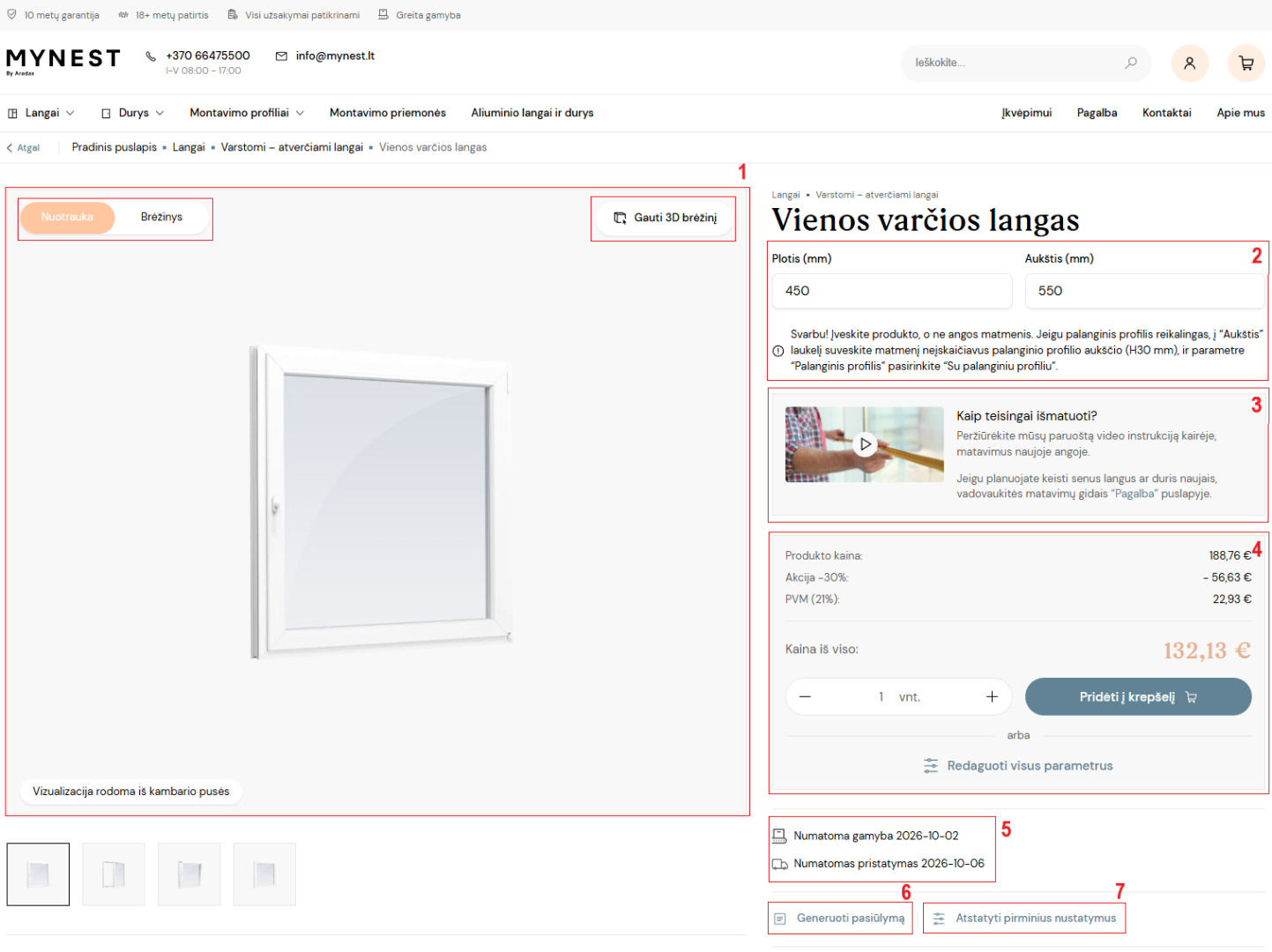Open the Įkvėpimui menu item

coord(1027,113)
